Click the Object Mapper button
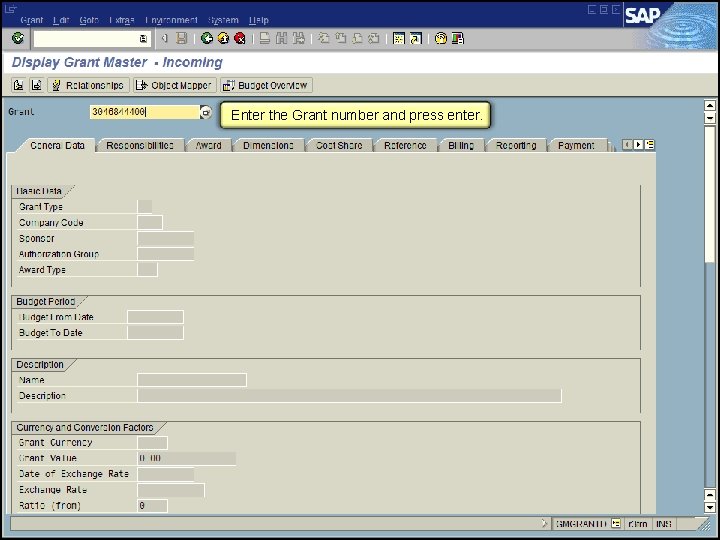Screen dimensions: 720x540 (174, 85)
